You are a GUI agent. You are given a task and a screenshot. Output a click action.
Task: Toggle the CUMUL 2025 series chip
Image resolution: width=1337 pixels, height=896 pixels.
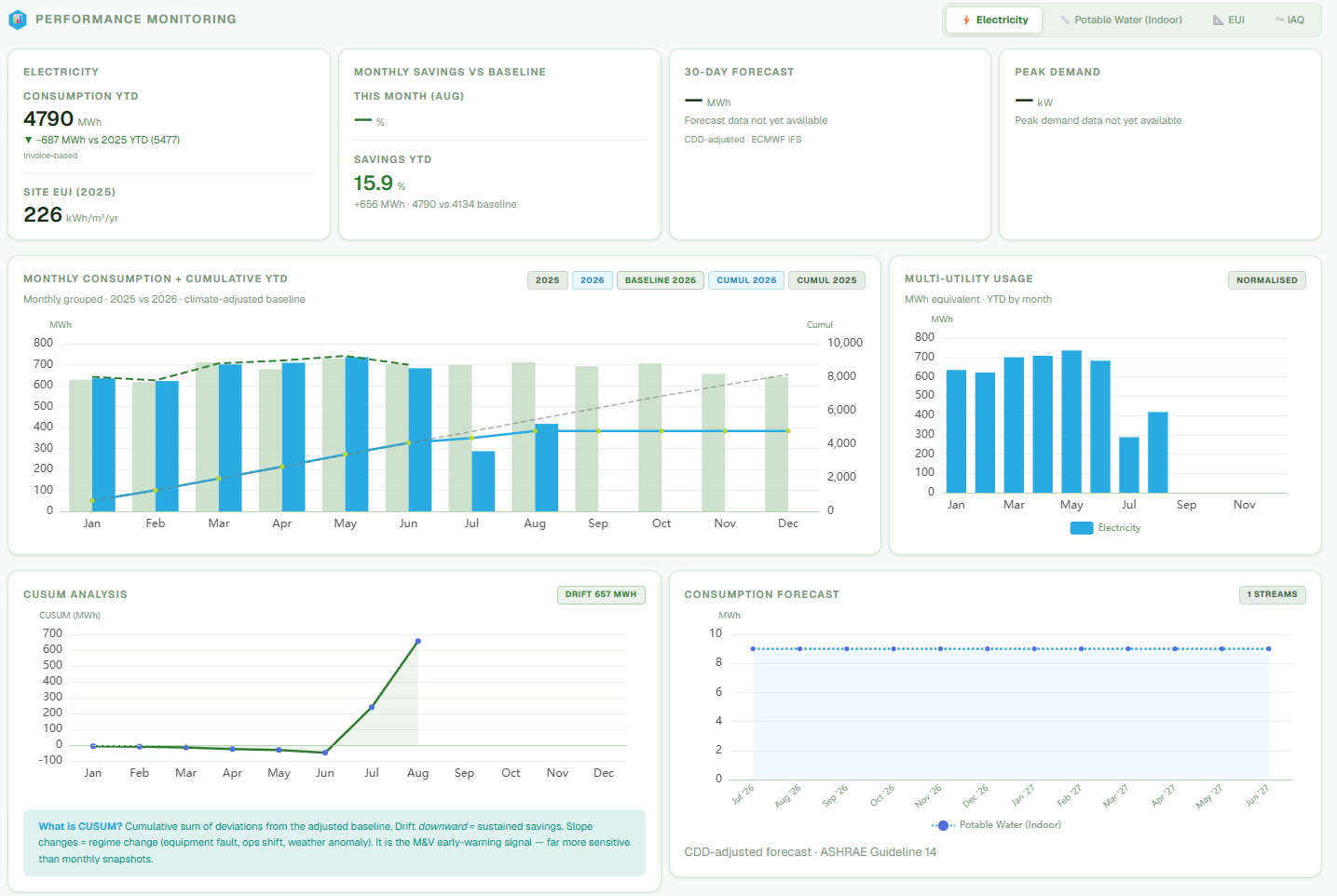[x=826, y=280]
